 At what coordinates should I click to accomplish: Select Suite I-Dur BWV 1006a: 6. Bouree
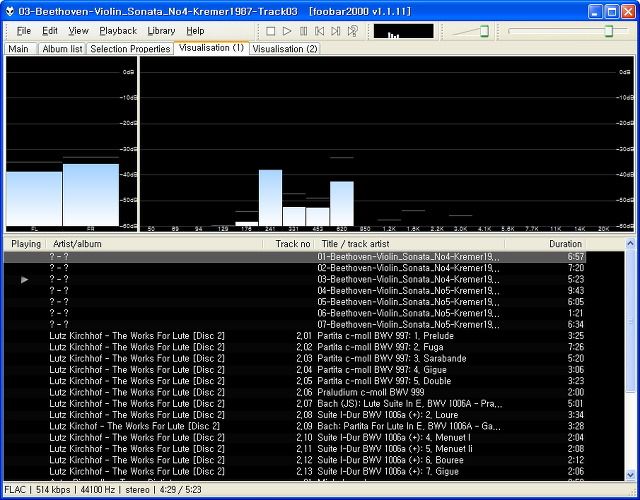pos(295,460)
